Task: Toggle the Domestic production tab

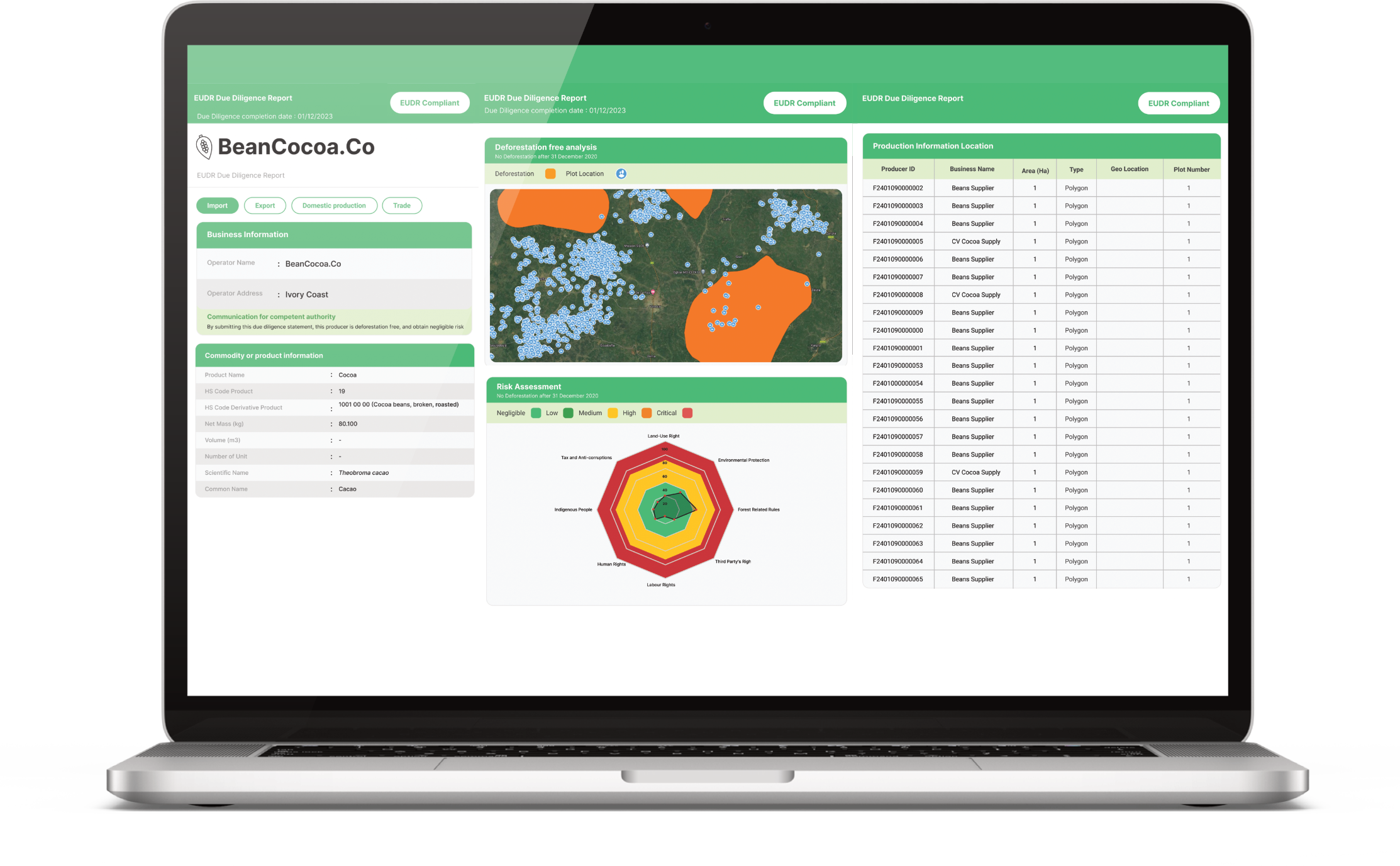Action: tap(334, 205)
